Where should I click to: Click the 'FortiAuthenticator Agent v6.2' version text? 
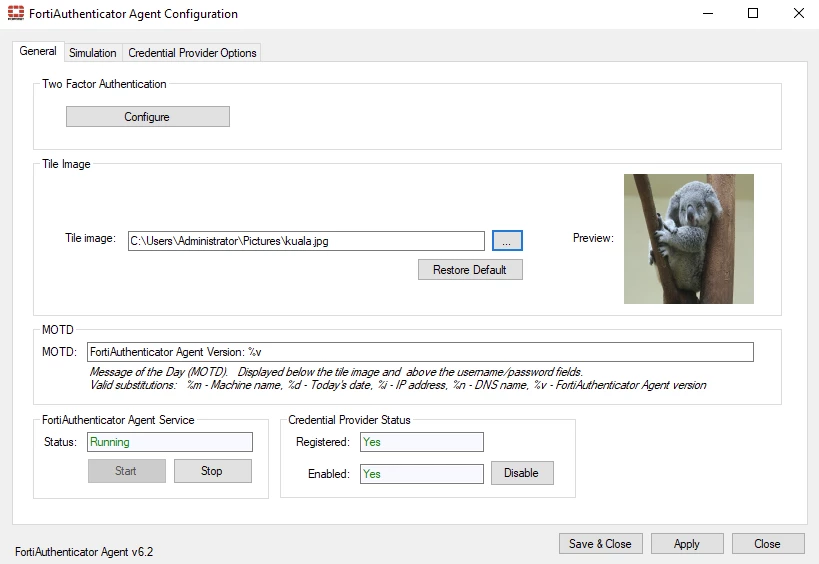point(84,551)
